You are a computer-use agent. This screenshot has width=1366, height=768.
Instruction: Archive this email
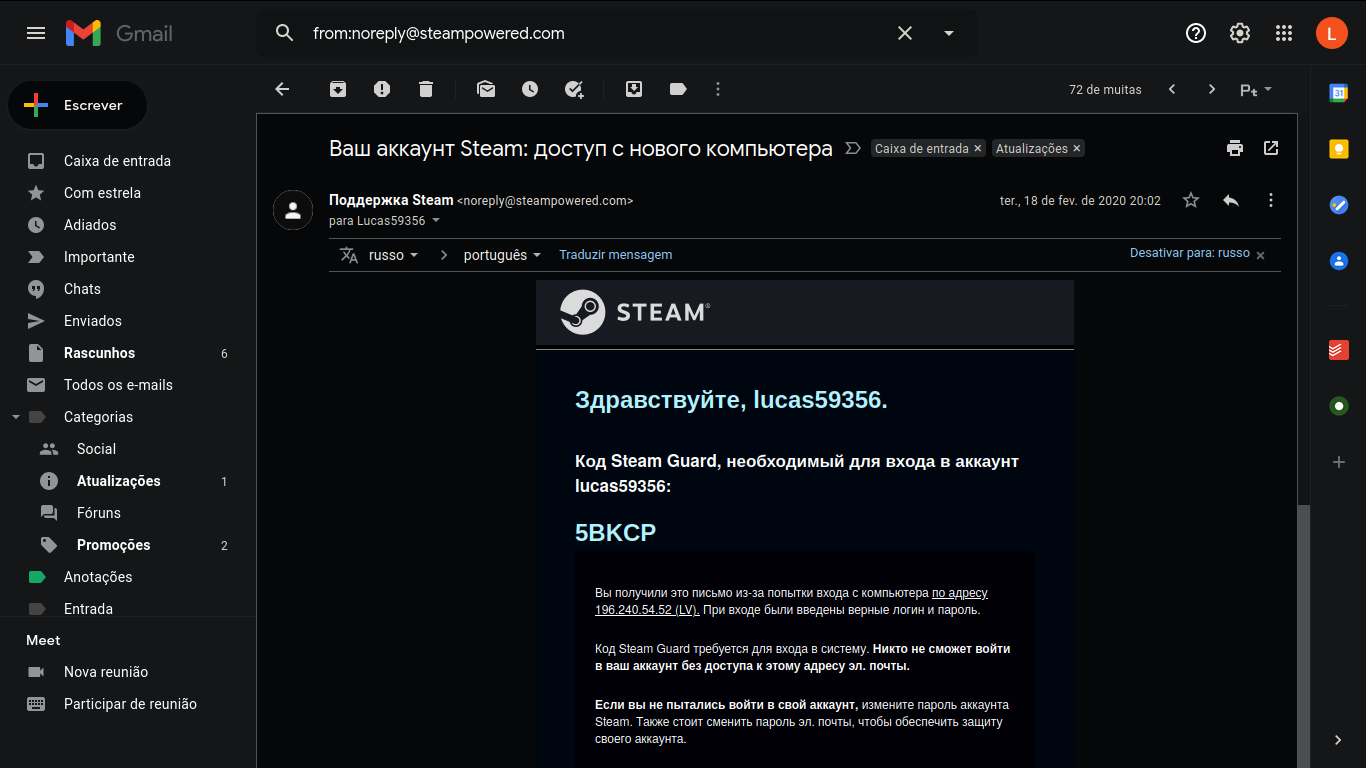(338, 89)
